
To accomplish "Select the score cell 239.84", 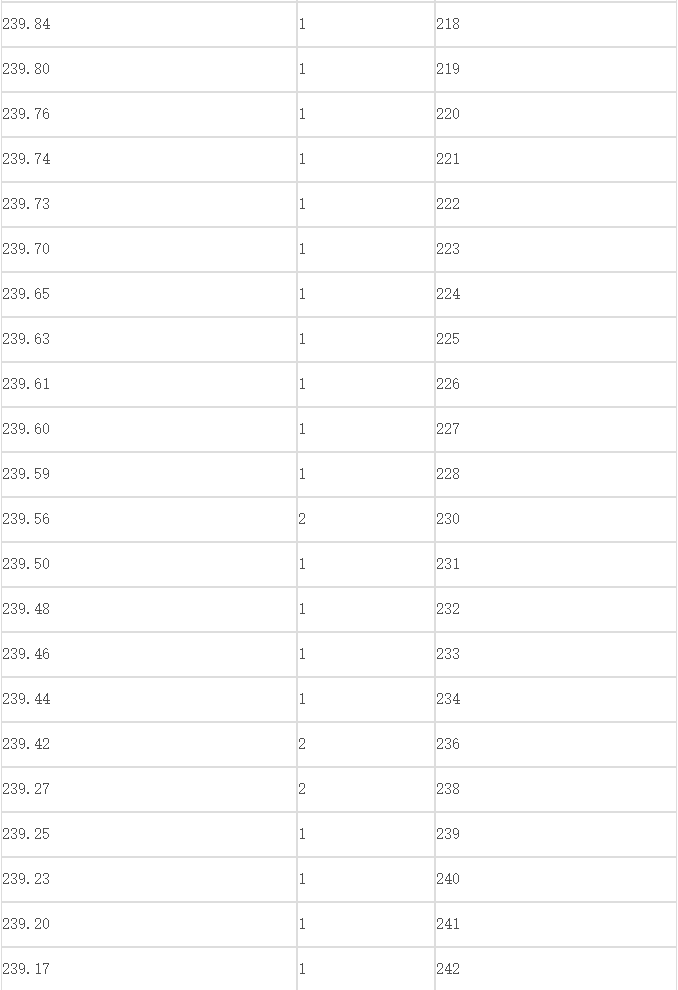I will (x=149, y=24).
